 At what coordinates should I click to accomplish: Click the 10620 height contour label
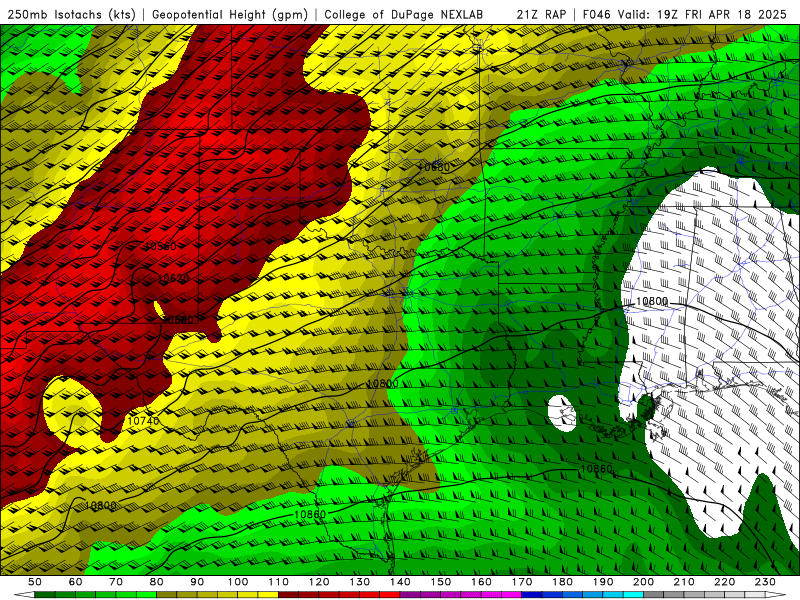[173, 278]
